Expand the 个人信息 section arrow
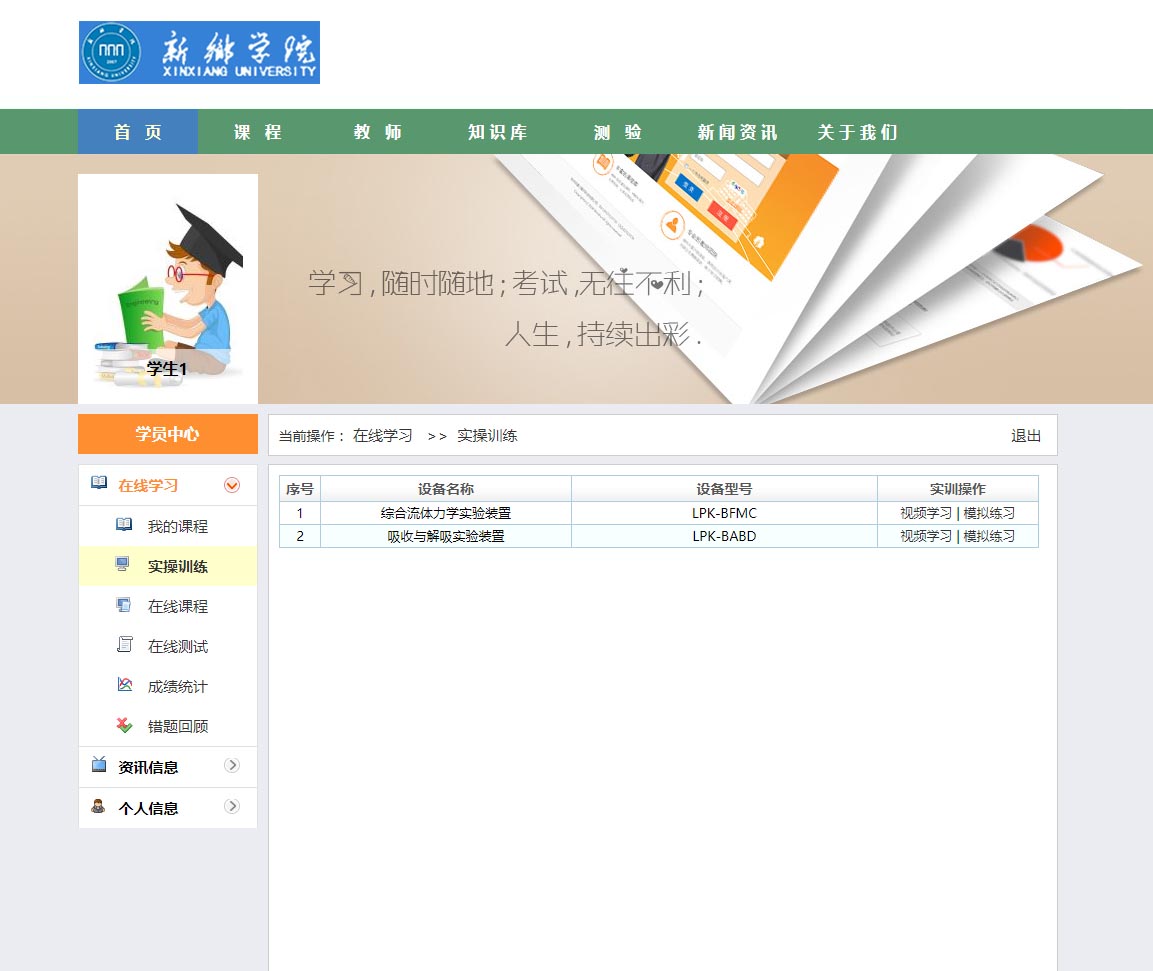 pyautogui.click(x=232, y=807)
